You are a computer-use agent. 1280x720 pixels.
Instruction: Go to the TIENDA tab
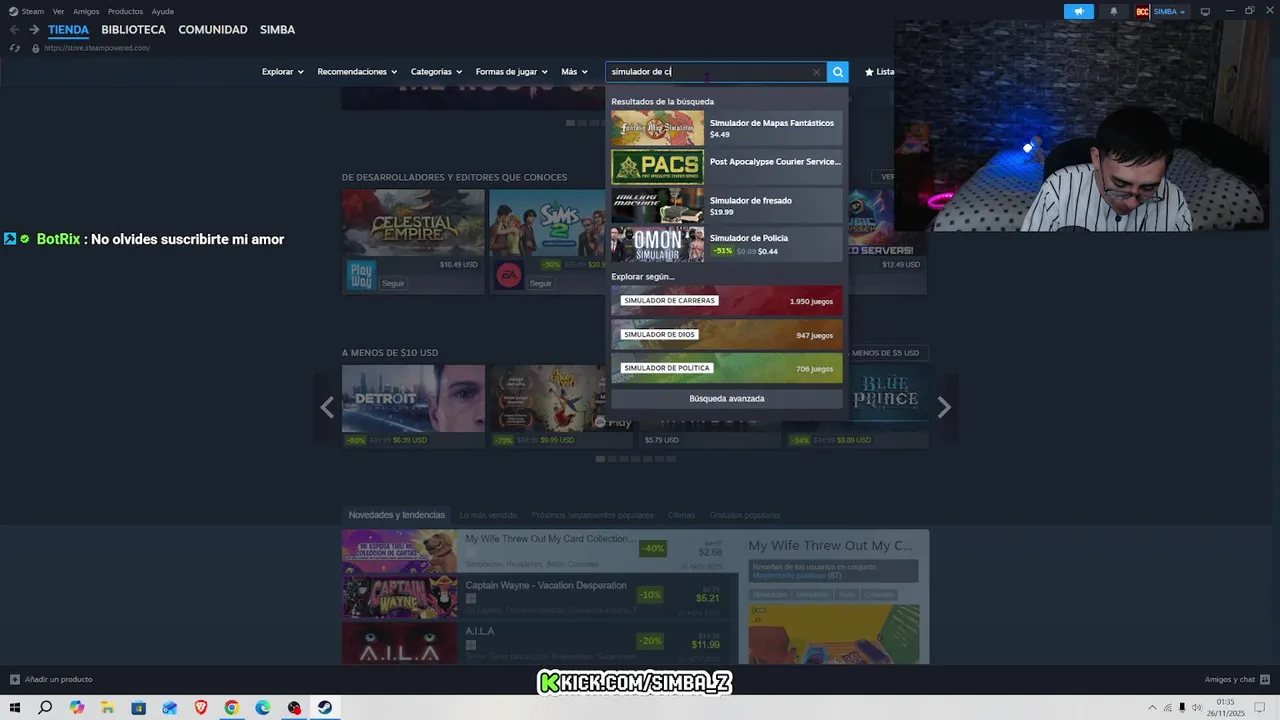click(x=68, y=30)
